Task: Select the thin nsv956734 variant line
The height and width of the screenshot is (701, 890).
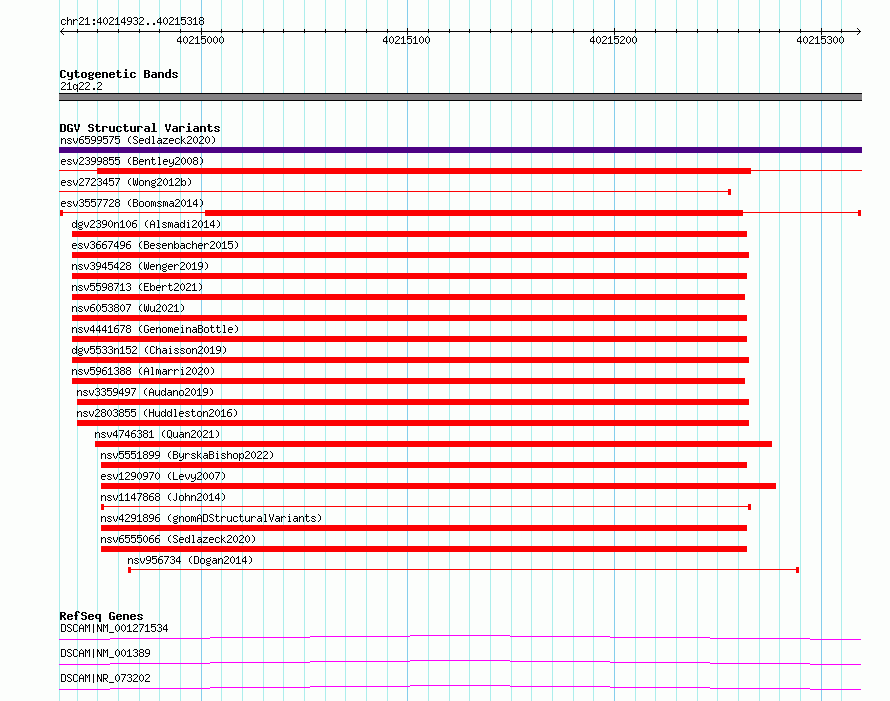Action: pos(464,570)
